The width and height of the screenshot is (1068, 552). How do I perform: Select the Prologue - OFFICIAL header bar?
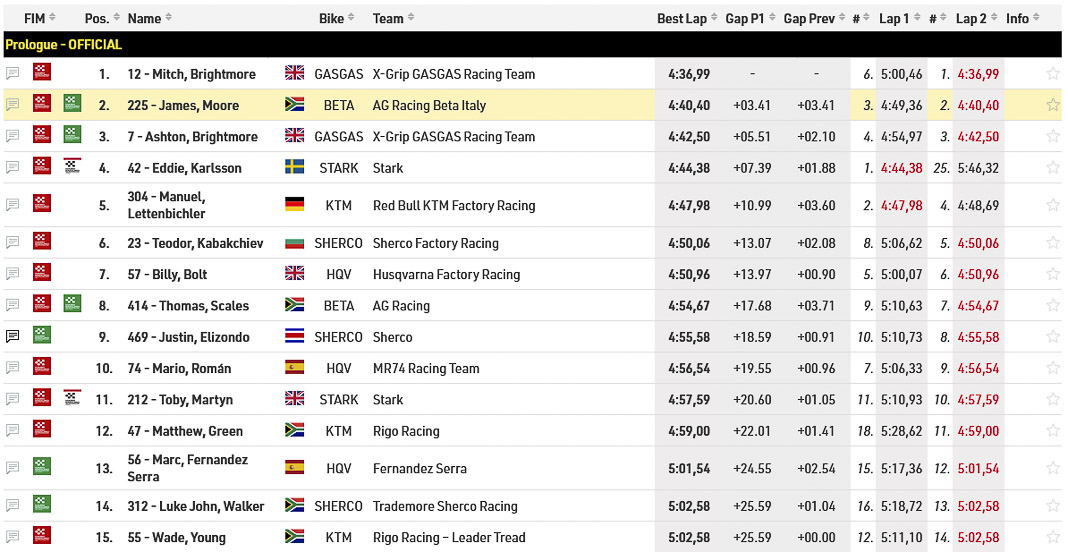tap(533, 44)
